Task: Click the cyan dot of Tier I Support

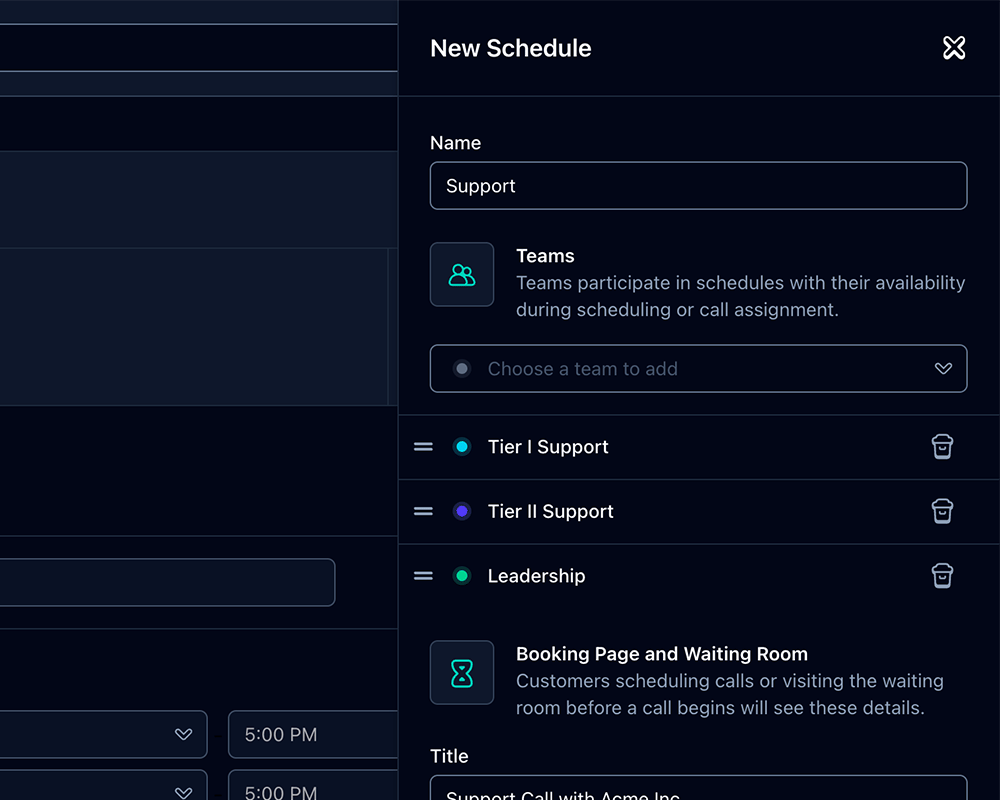Action: [x=462, y=447]
